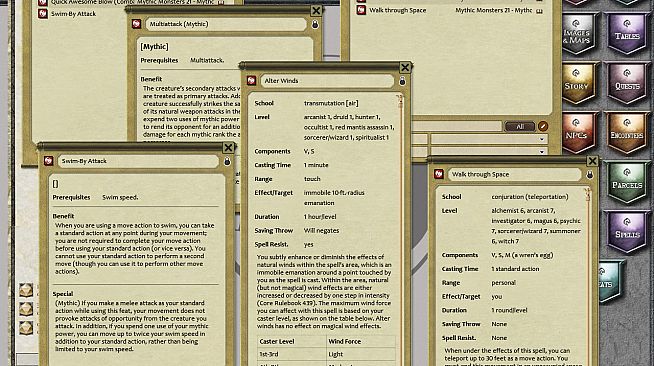Close the Swim-By Attack window

pyautogui.click(x=228, y=148)
